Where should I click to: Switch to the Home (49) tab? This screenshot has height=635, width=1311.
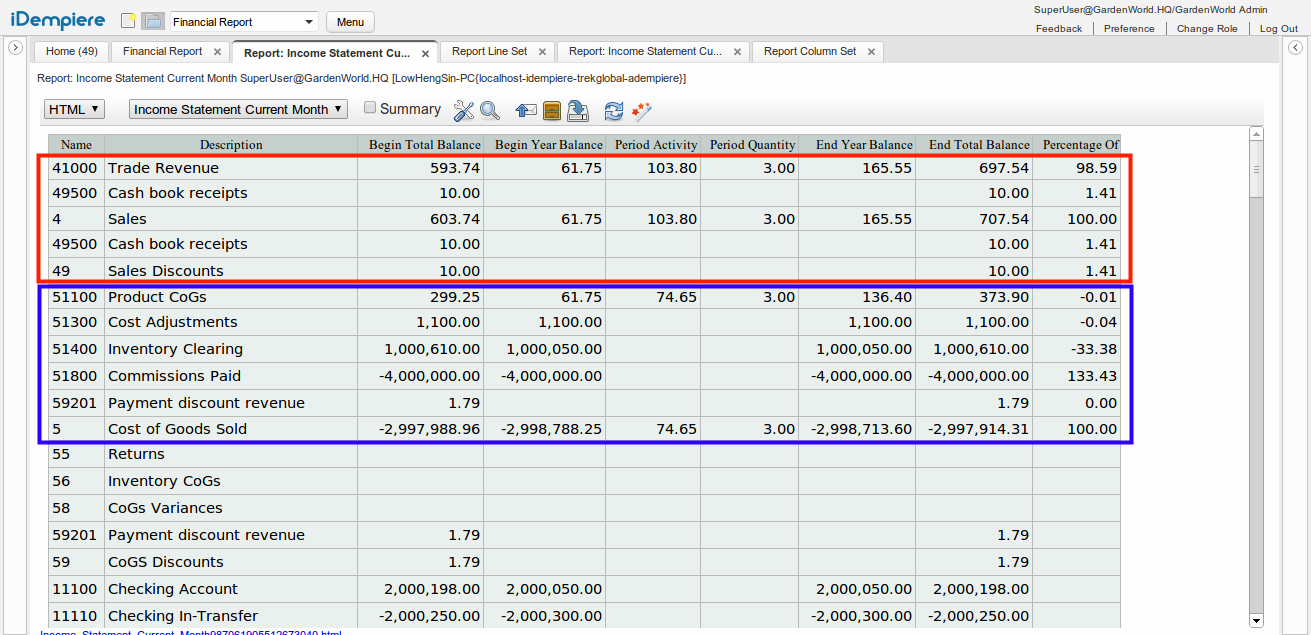click(x=71, y=50)
